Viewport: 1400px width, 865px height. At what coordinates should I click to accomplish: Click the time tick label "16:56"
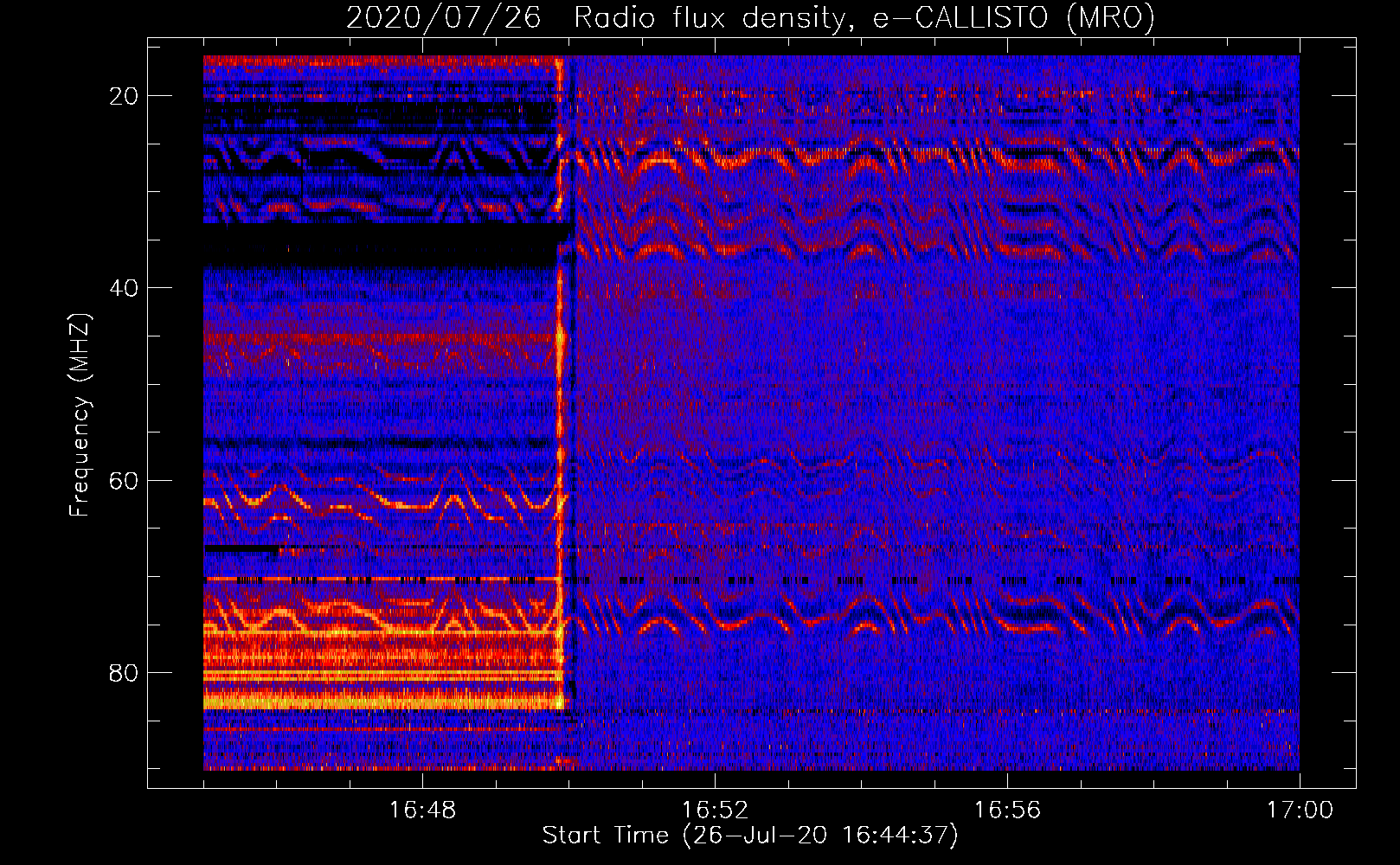1007,810
